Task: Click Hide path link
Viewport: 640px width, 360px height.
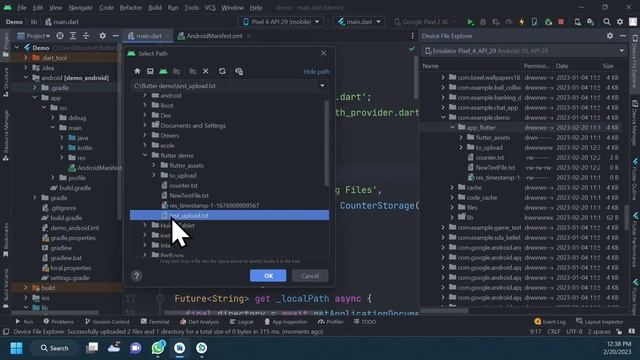Action: 316,71
